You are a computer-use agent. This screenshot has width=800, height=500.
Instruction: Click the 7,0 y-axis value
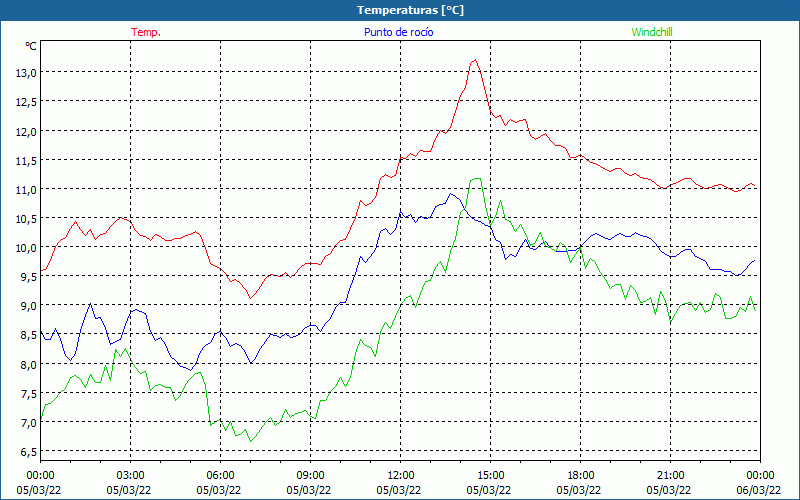click(28, 423)
